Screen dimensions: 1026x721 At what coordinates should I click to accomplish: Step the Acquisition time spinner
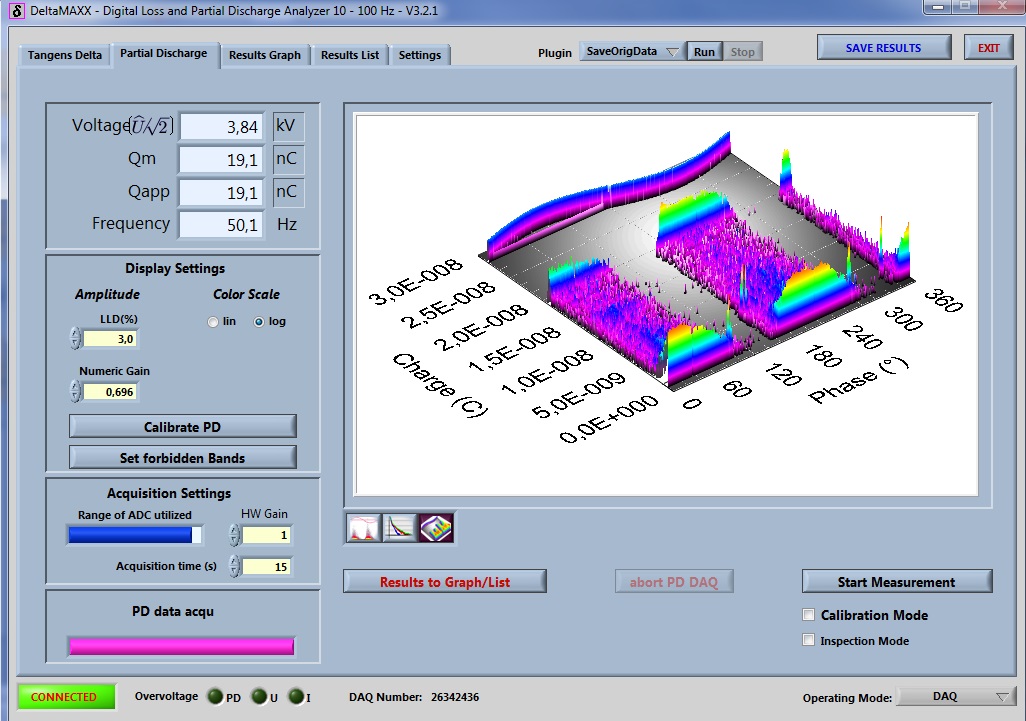234,567
